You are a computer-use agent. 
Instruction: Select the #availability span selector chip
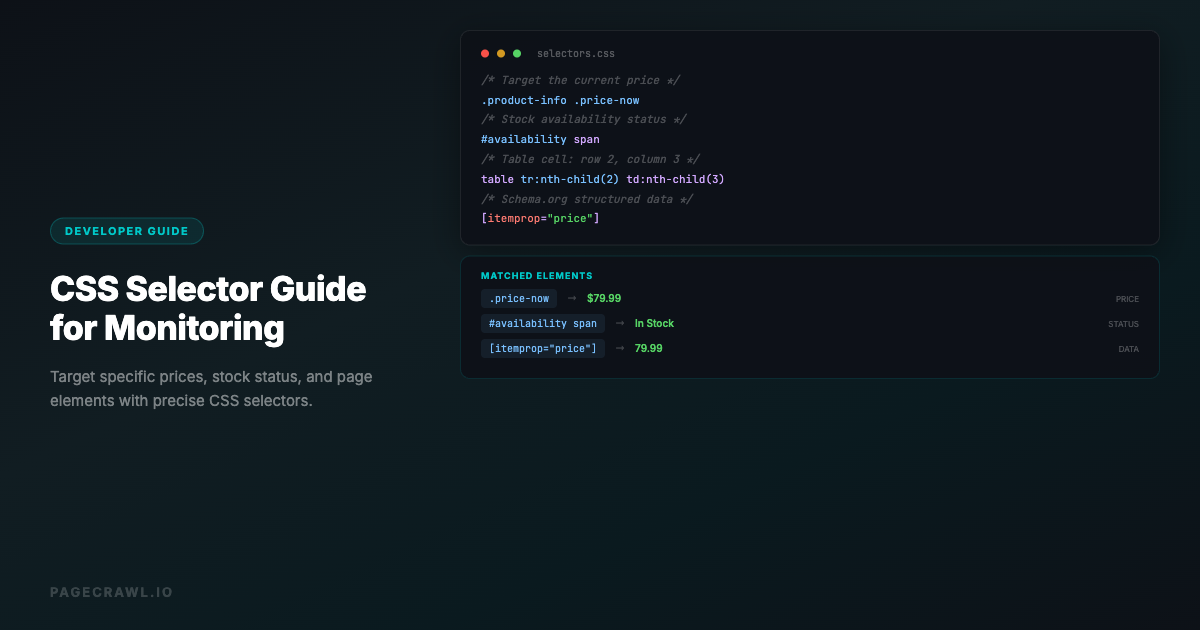pyautogui.click(x=543, y=323)
